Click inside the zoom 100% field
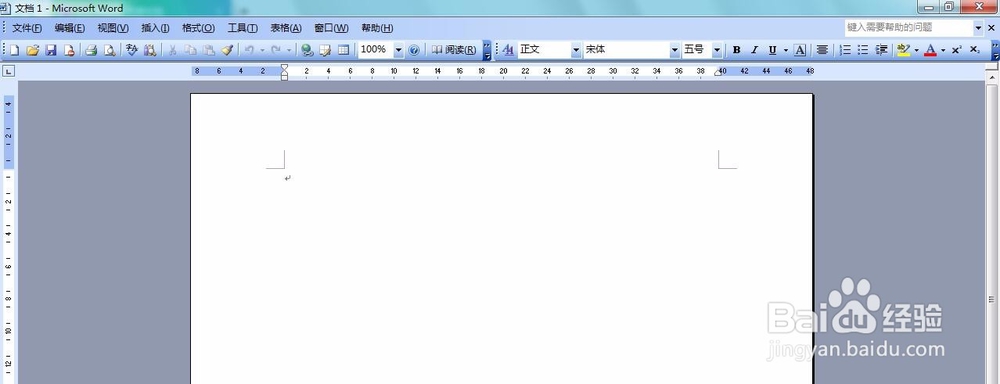This screenshot has height=384, width=1000. [376, 50]
